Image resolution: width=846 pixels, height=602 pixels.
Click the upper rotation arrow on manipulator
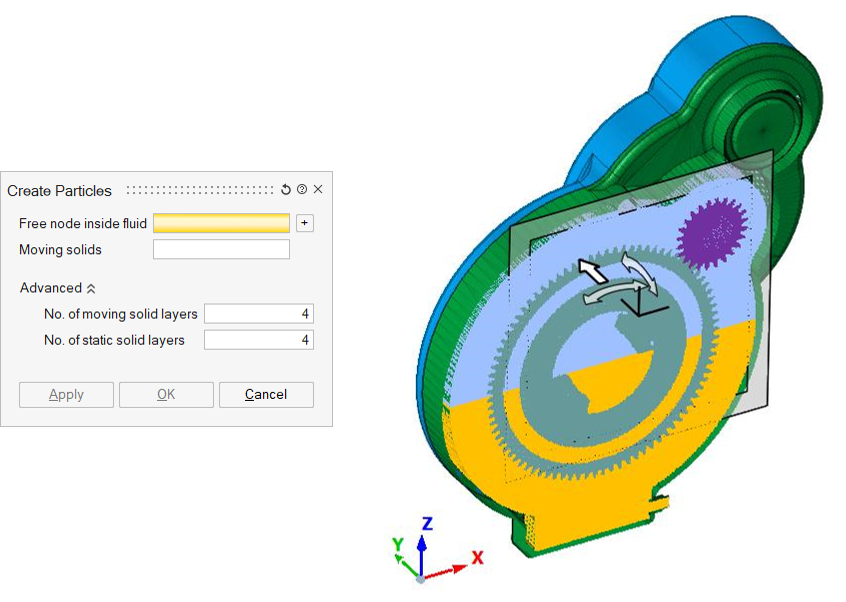pos(638,270)
